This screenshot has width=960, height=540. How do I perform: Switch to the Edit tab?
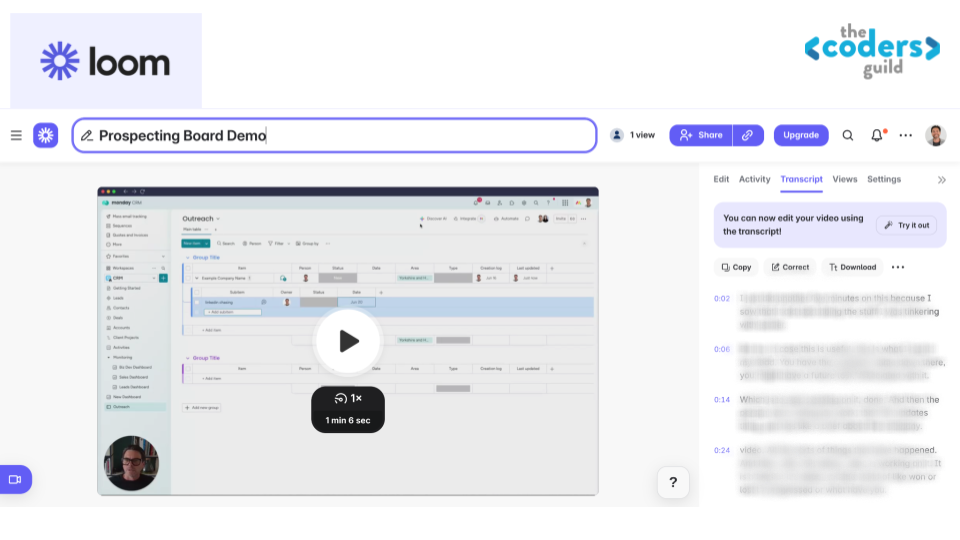point(721,179)
